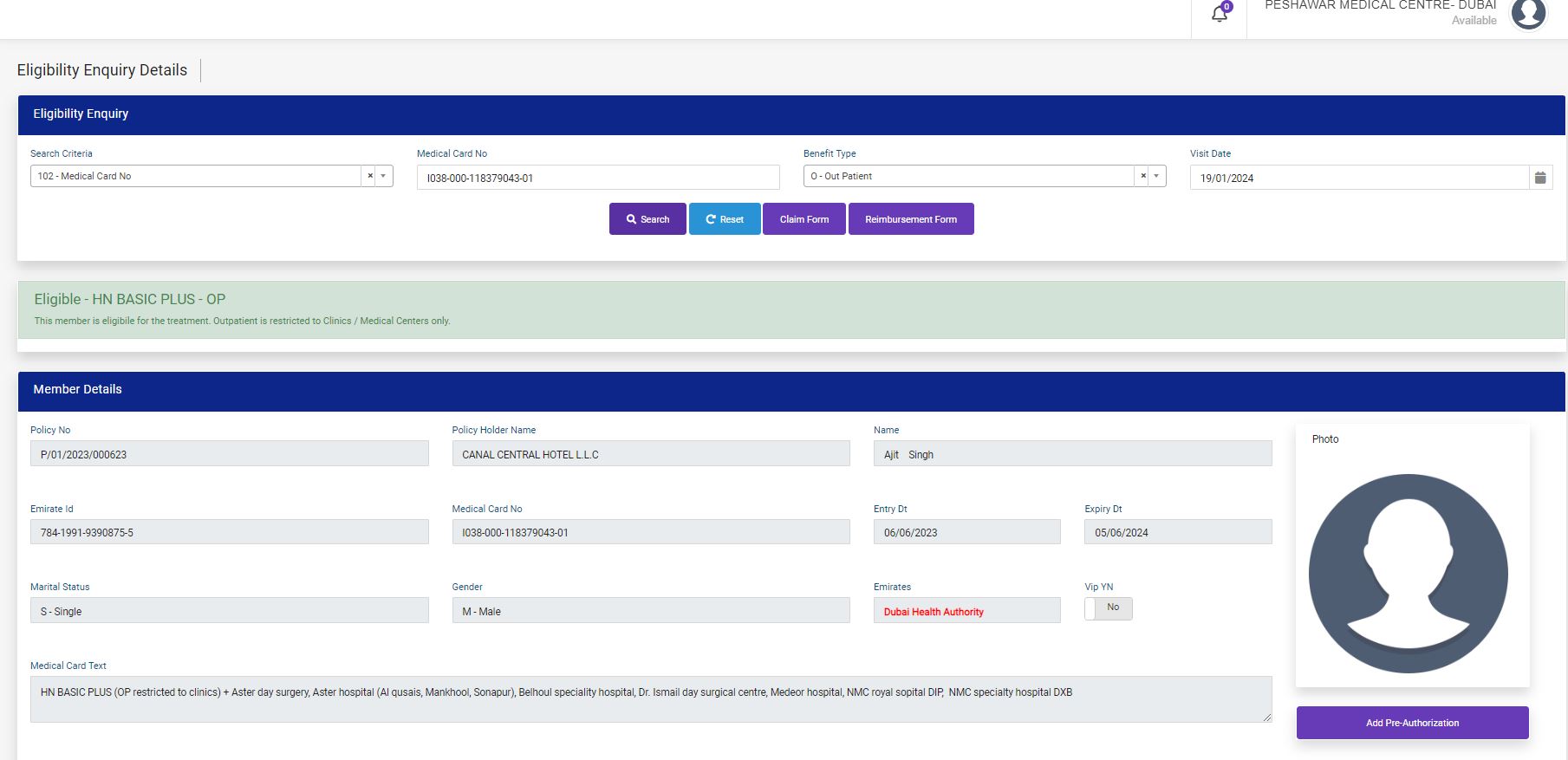Open the notifications bell icon

pyautogui.click(x=1220, y=14)
